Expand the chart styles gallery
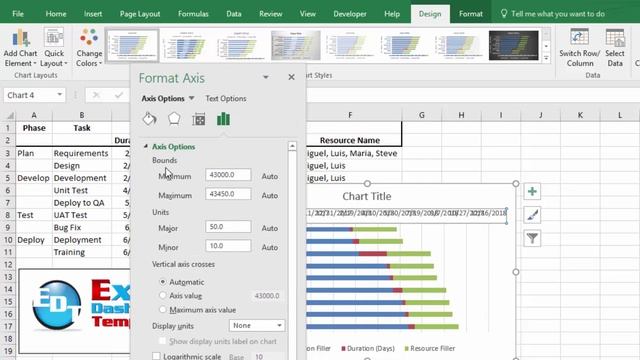The height and width of the screenshot is (360, 640). click(x=546, y=58)
